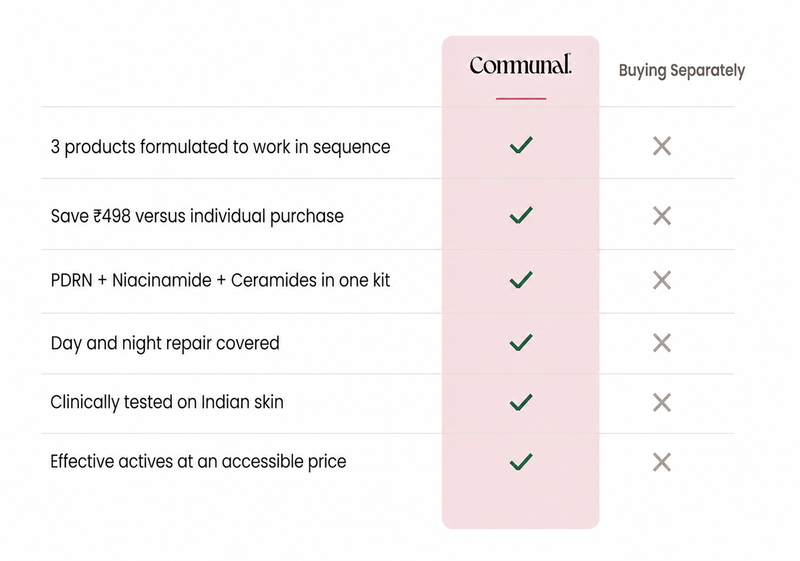The image size is (800, 561).
Task: Click the checkmark for PDRN + Niacinamide row
Action: pos(521,279)
